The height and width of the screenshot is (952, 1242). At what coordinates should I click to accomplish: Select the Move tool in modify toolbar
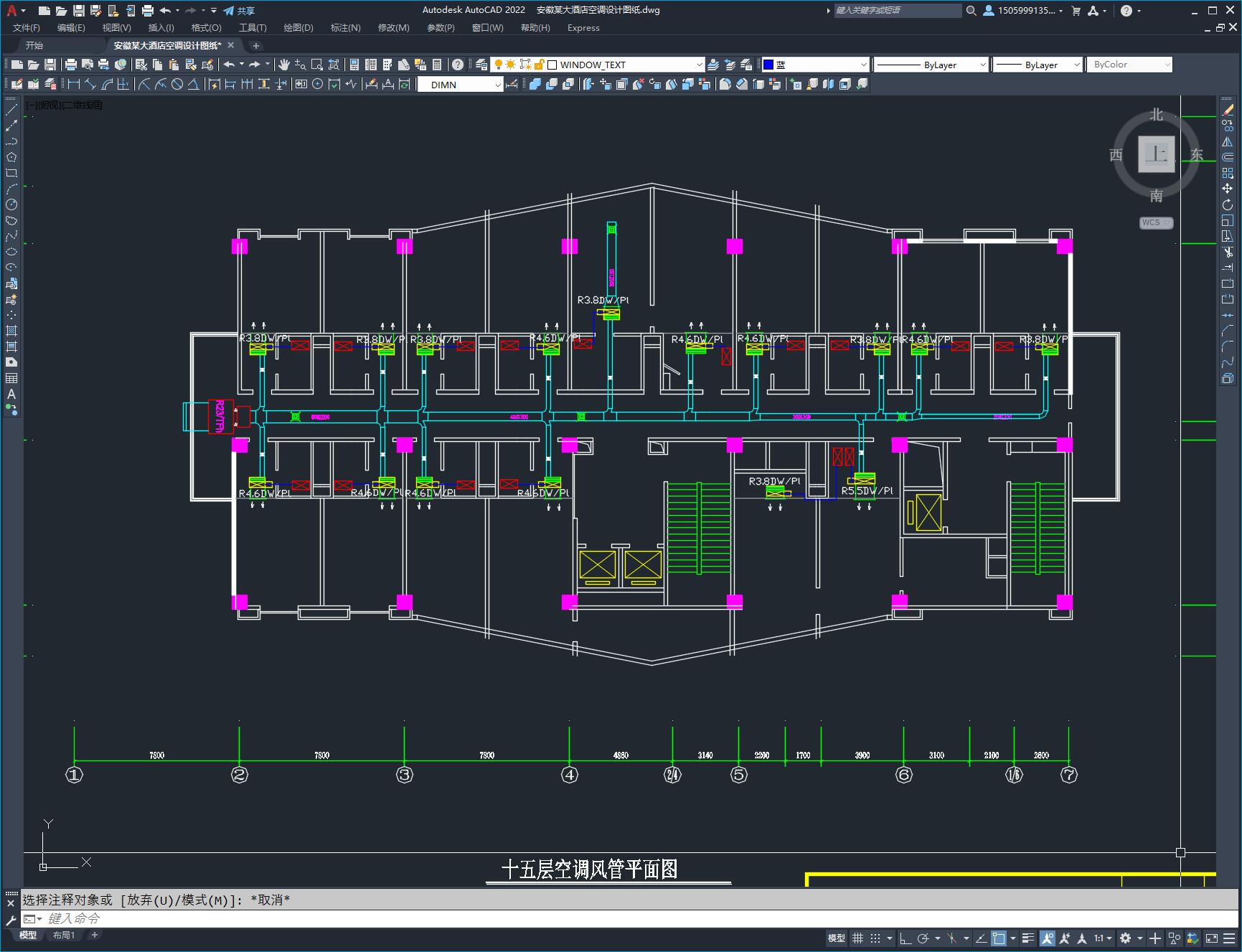(1228, 189)
